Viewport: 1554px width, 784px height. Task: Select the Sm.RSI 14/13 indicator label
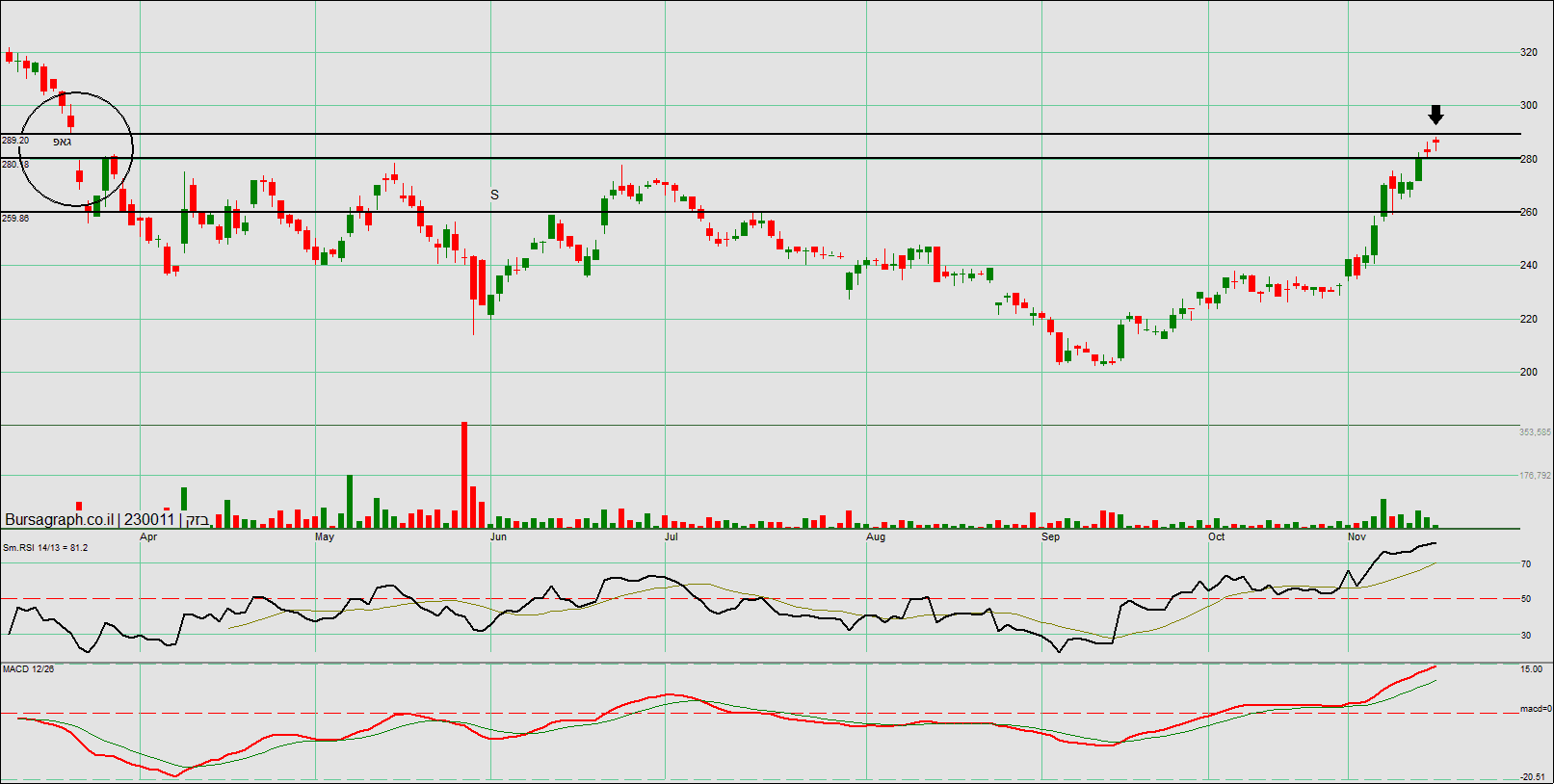click(45, 548)
